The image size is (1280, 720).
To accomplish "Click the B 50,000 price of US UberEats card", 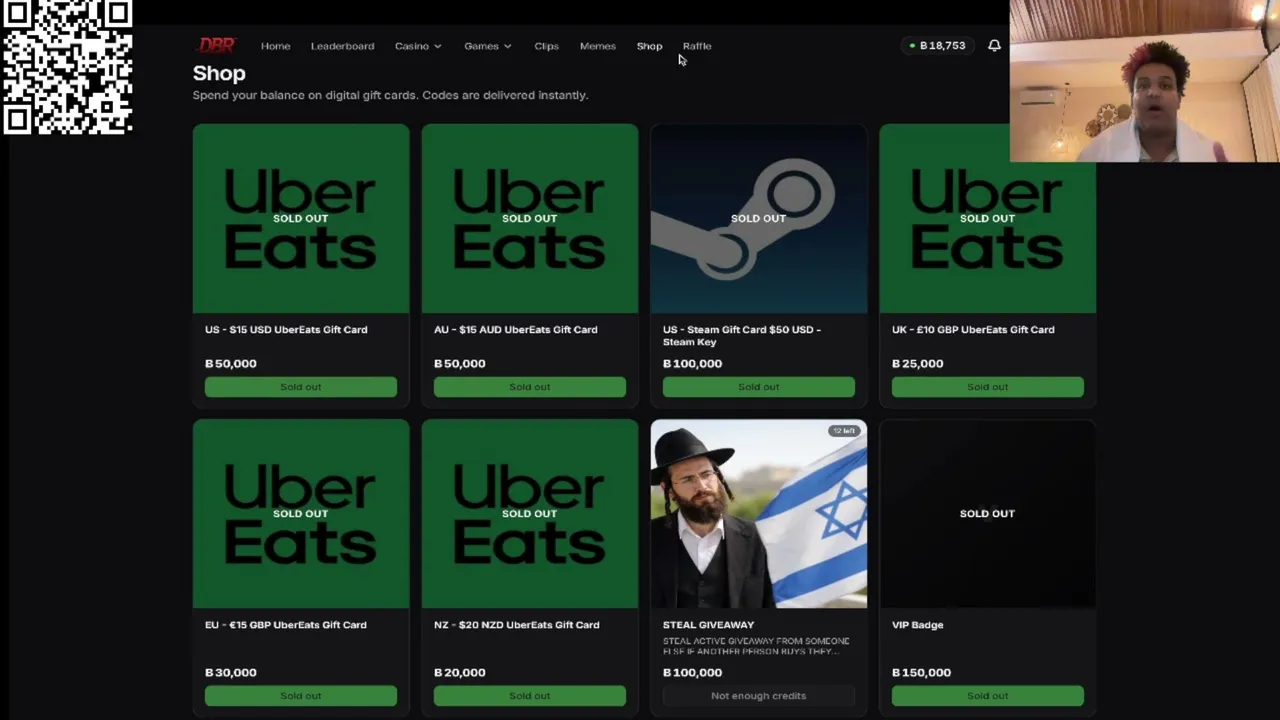I will (x=231, y=363).
